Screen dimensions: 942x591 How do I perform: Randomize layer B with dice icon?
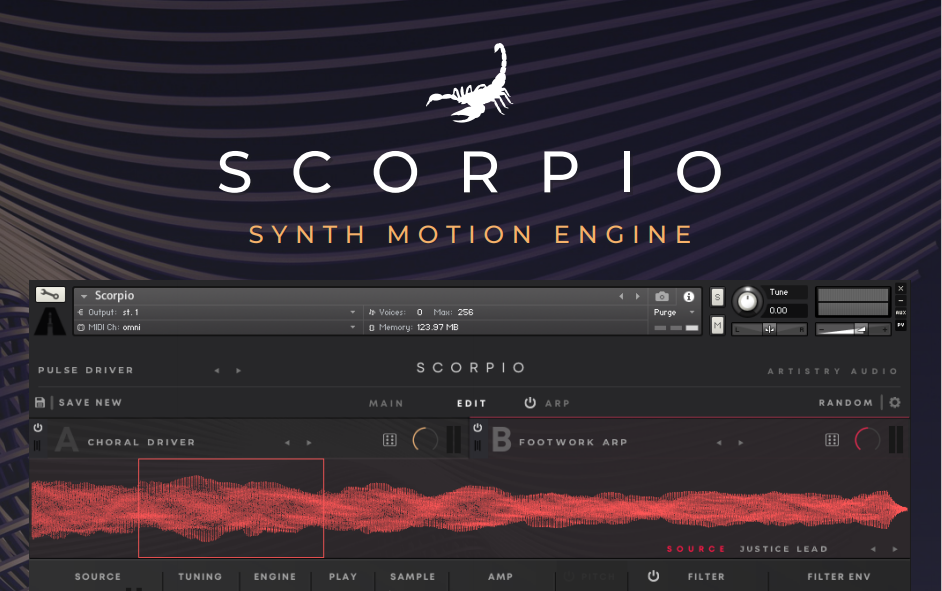[x=832, y=440]
